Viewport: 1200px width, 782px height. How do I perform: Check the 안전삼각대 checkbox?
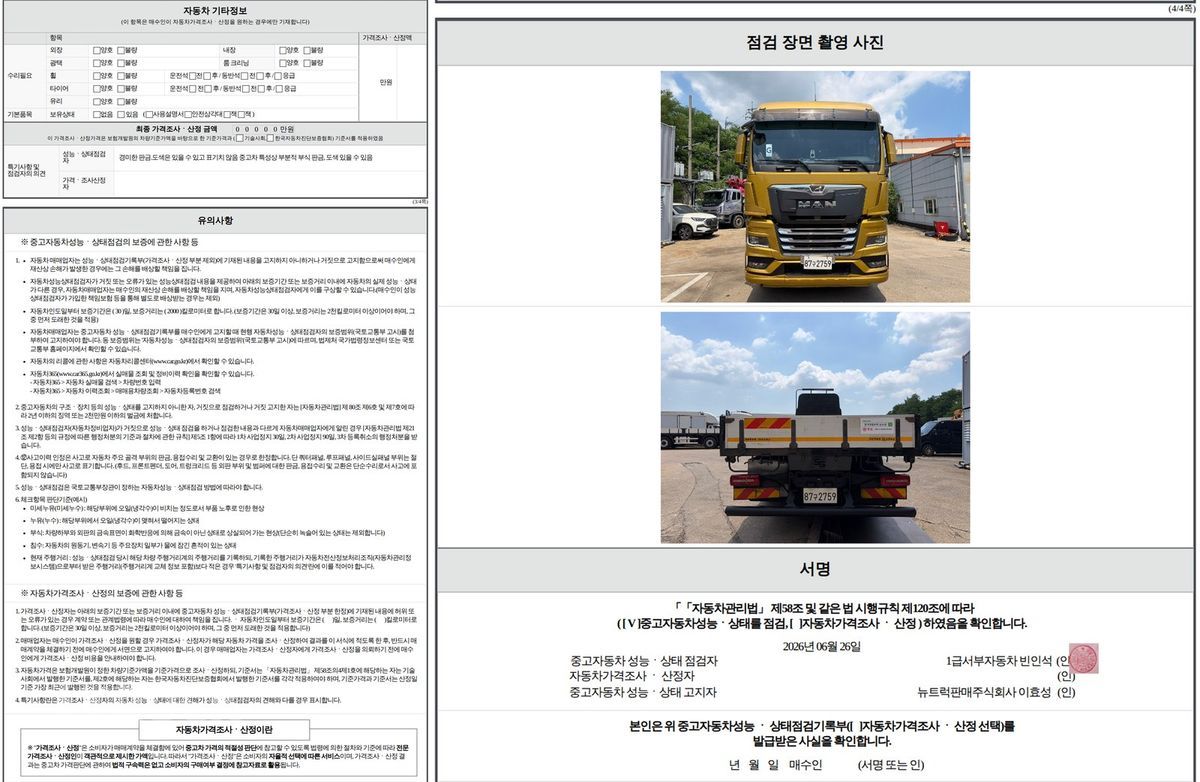[188, 115]
